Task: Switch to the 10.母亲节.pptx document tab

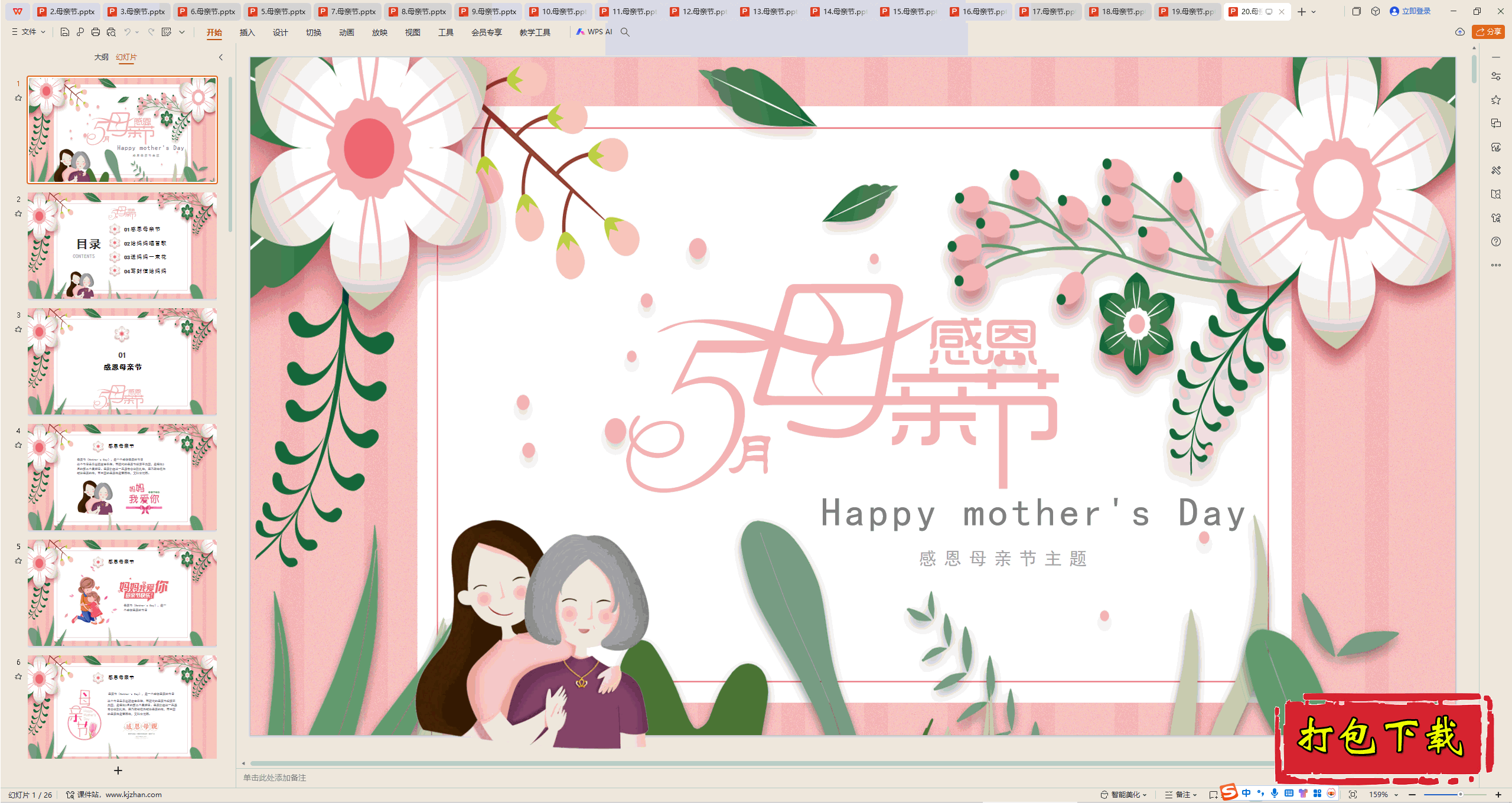Action: pos(558,12)
